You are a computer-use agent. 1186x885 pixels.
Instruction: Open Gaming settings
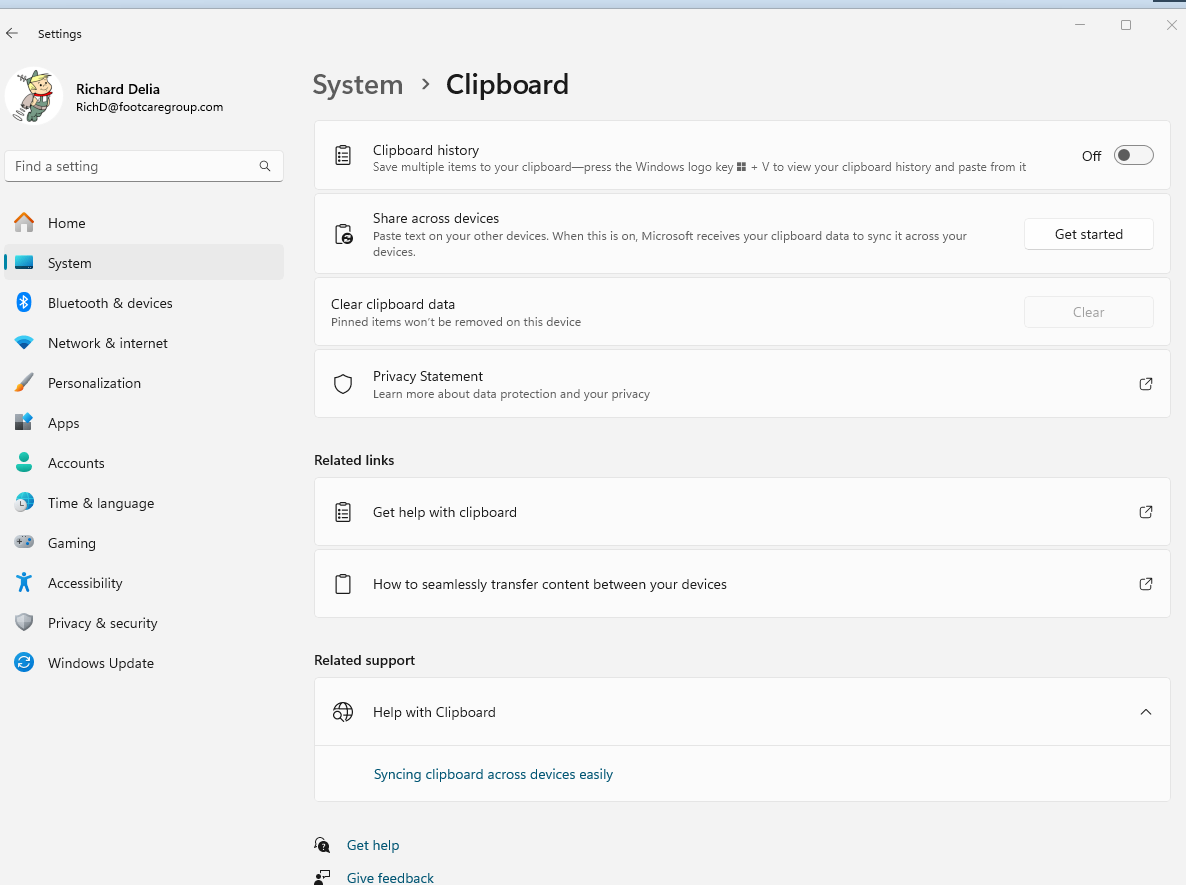click(144, 544)
